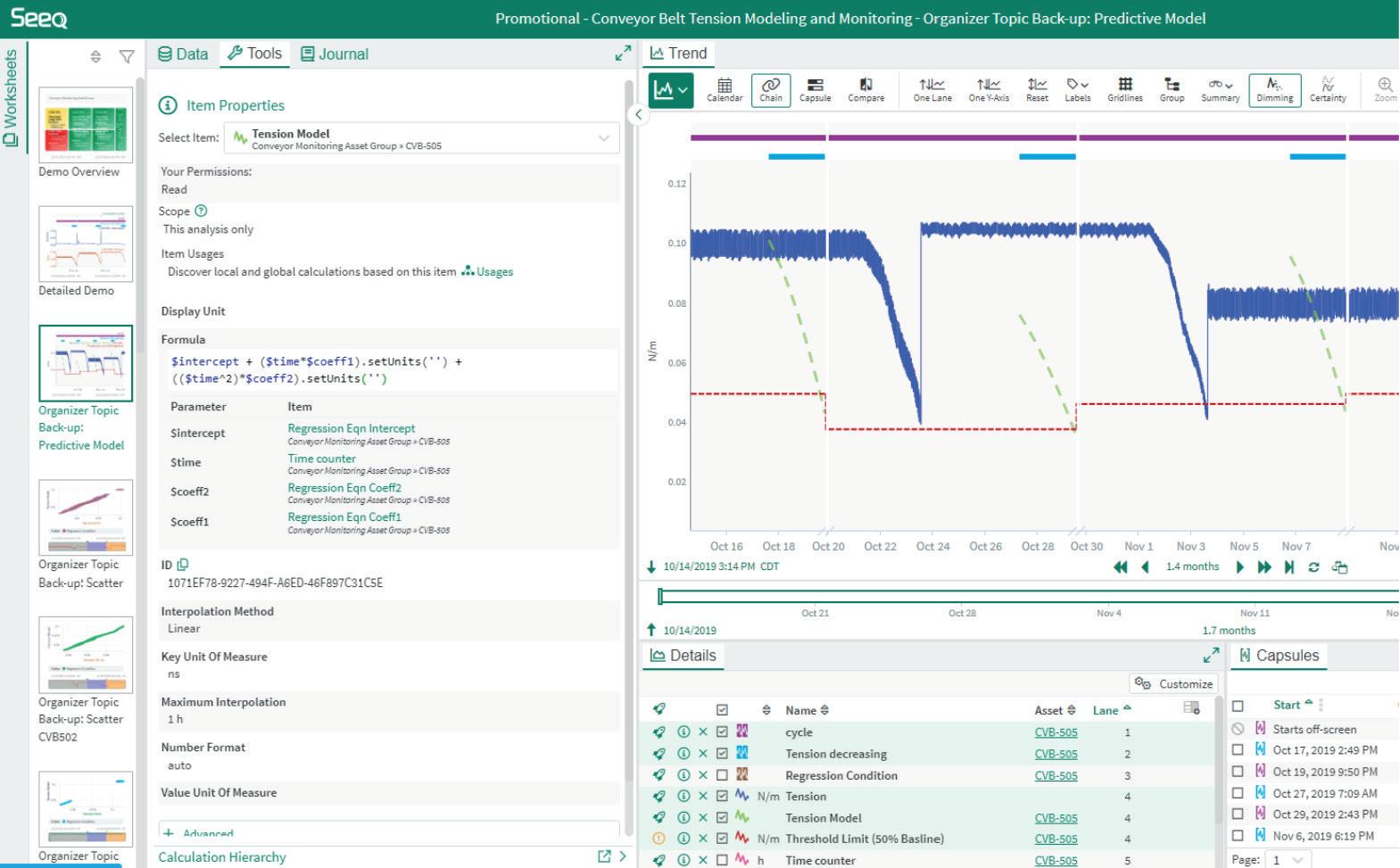This screenshot has width=1400, height=868.
Task: Step display range back by half
Action: point(1145,567)
